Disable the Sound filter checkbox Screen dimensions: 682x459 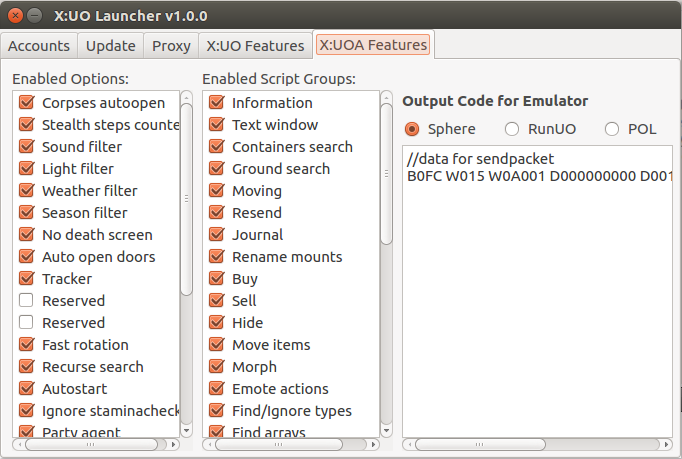pyautogui.click(x=27, y=147)
